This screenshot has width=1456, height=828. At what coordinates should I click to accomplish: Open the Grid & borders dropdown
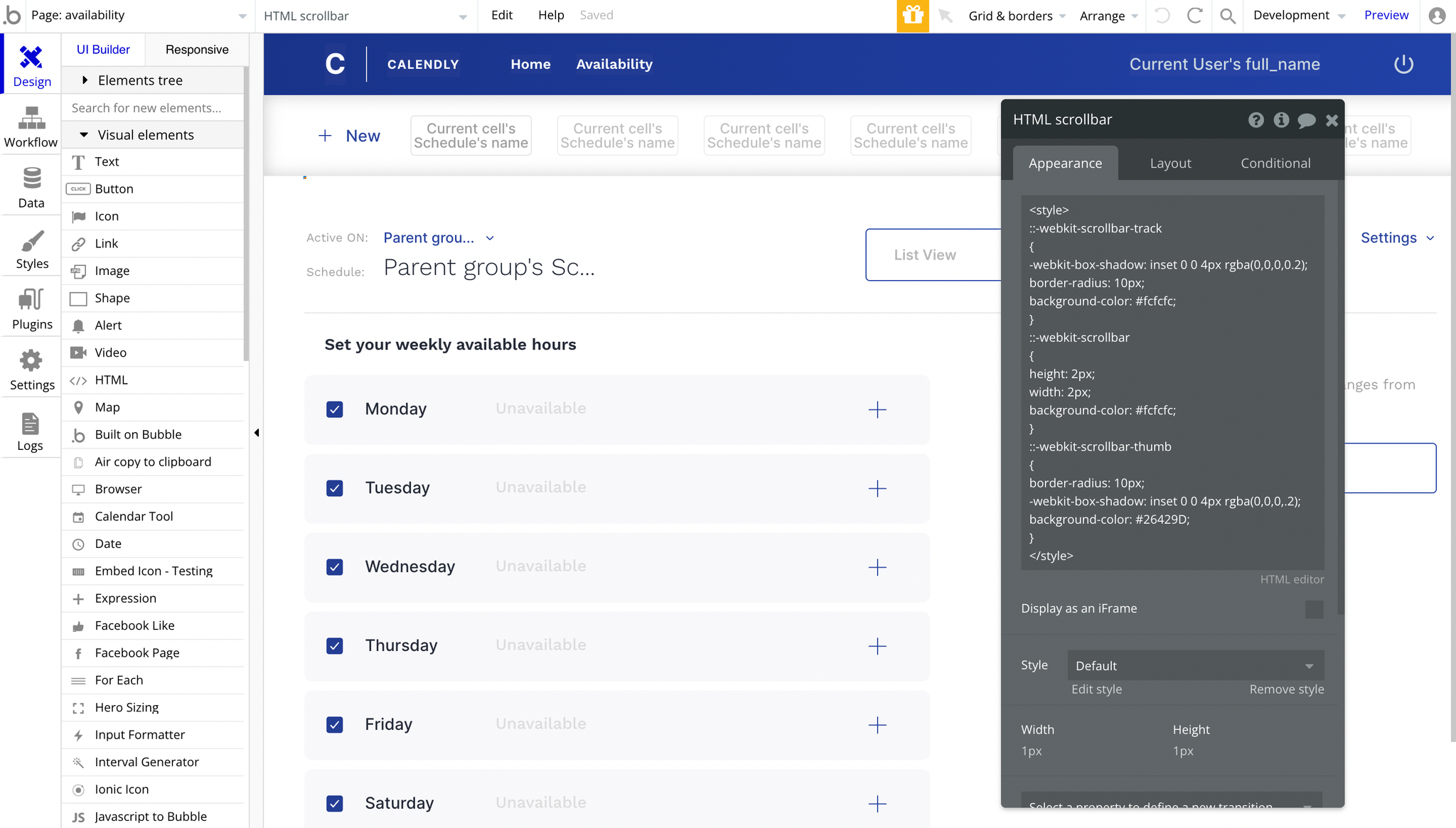[1017, 16]
